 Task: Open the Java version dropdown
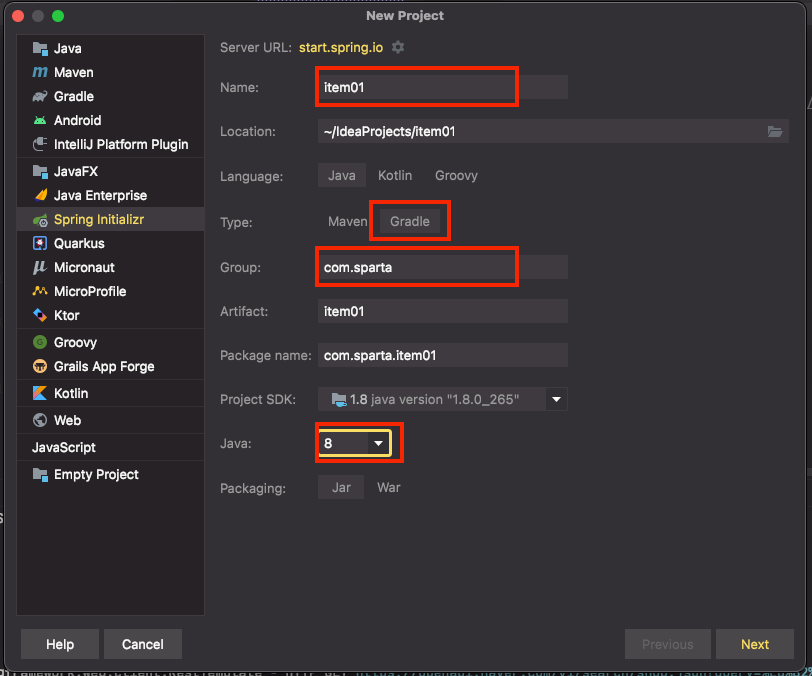tap(379, 443)
